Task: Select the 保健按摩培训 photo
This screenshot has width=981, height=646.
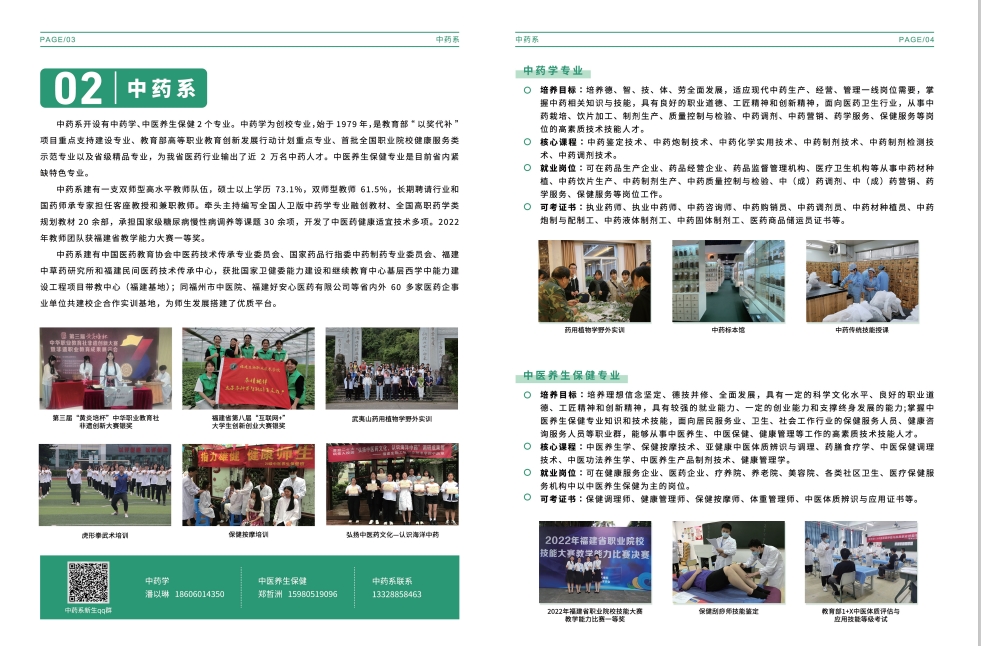Action: pyautogui.click(x=248, y=485)
